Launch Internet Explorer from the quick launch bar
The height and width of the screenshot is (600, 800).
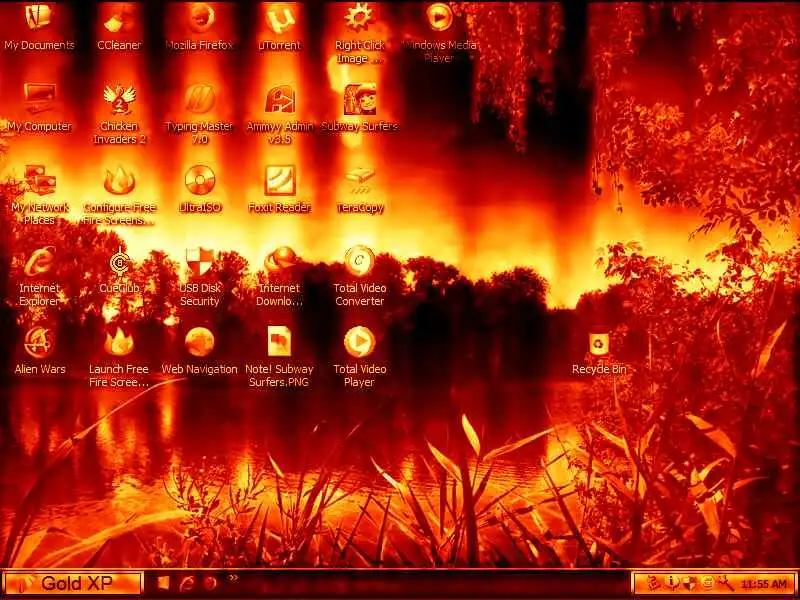tap(187, 582)
